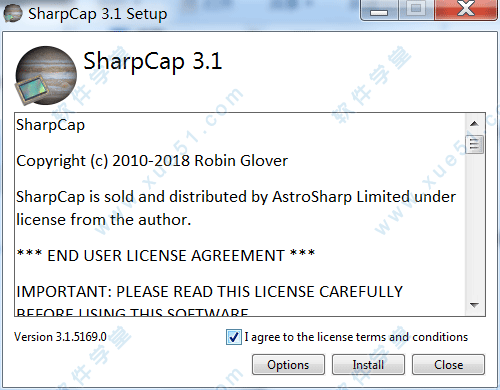
Task: Uncheck the license agreement checkbox
Action: (234, 337)
